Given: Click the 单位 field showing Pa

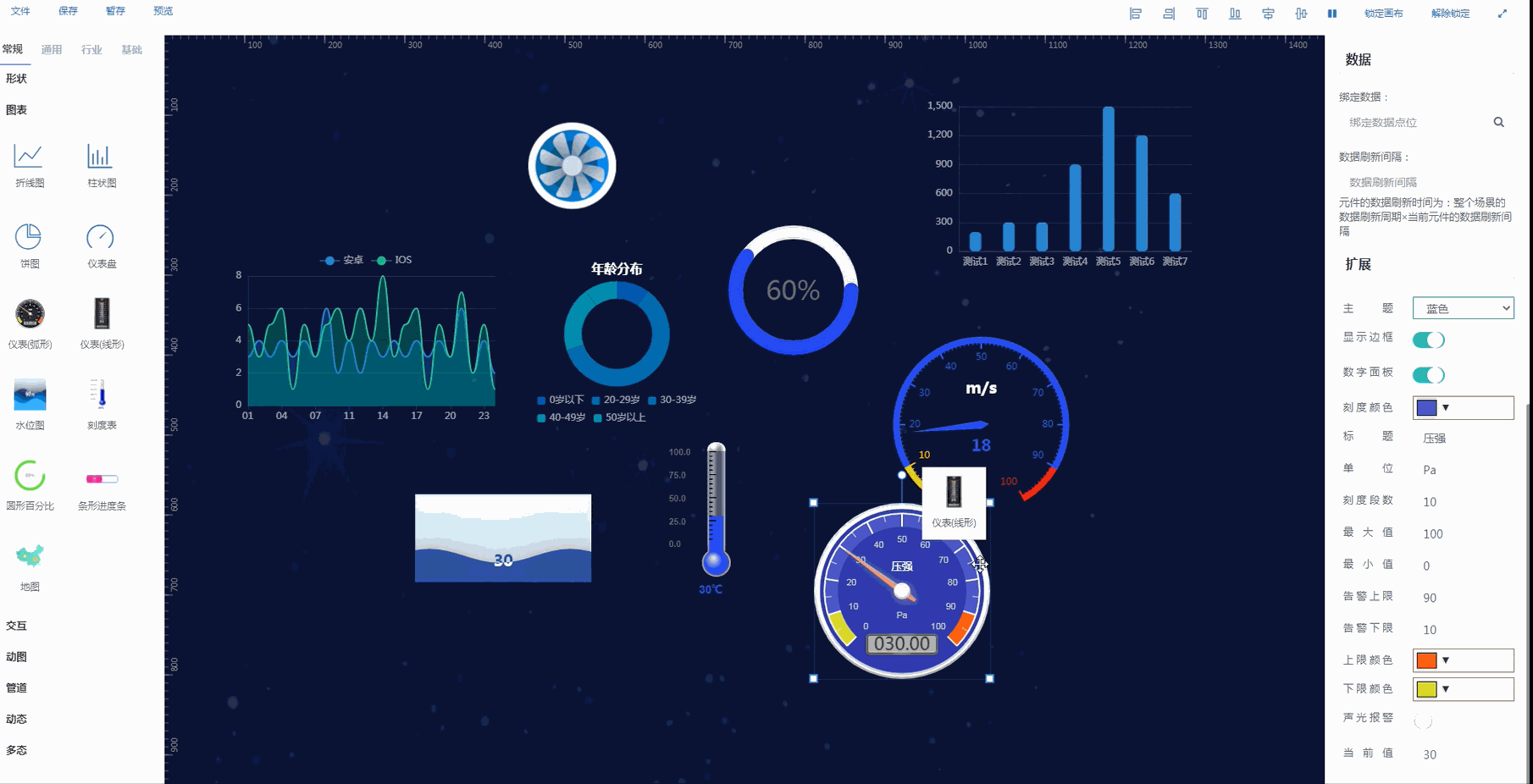Looking at the screenshot, I should pos(1464,470).
